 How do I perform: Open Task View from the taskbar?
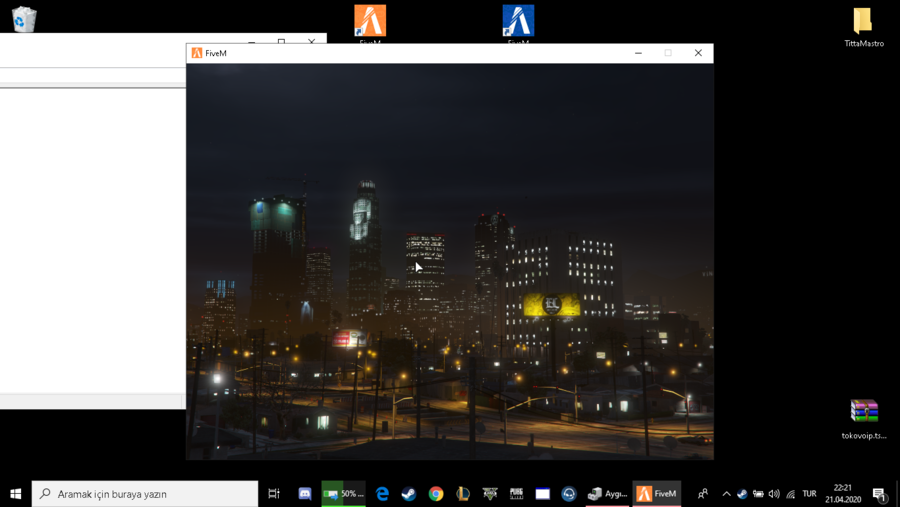pos(274,494)
